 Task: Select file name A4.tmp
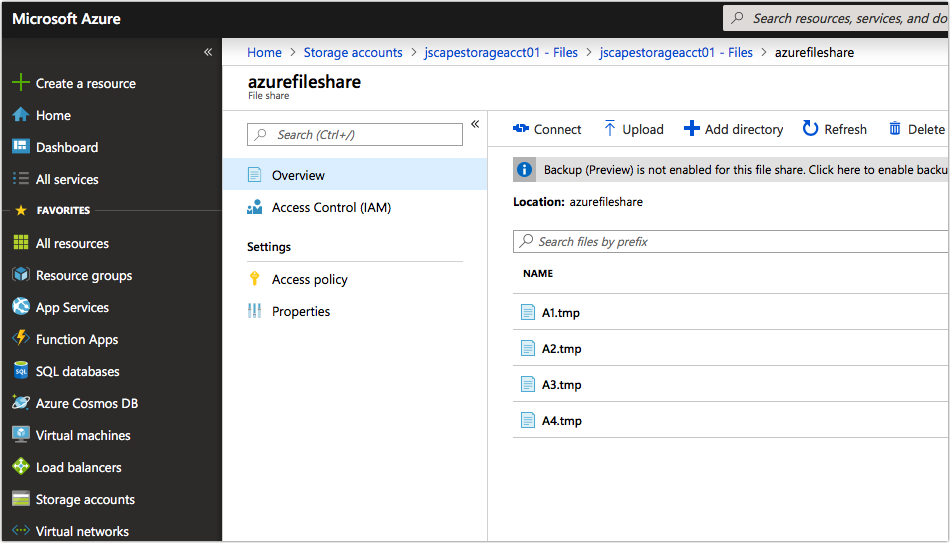pyautogui.click(x=561, y=421)
